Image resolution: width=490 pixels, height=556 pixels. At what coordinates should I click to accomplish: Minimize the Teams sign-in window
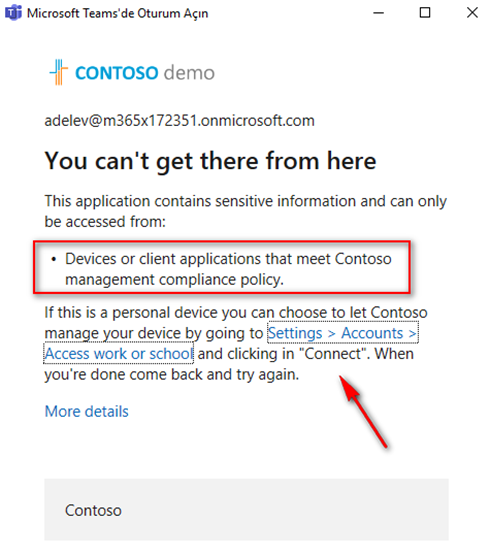[378, 13]
